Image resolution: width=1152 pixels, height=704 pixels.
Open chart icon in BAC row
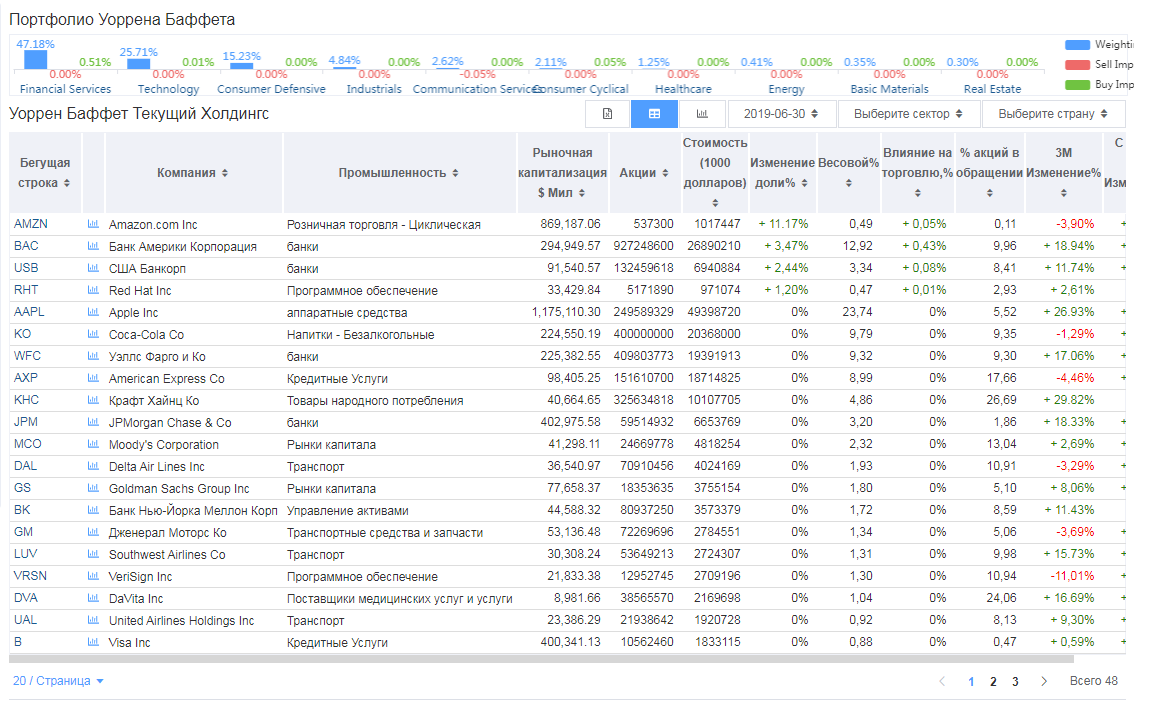(93, 246)
